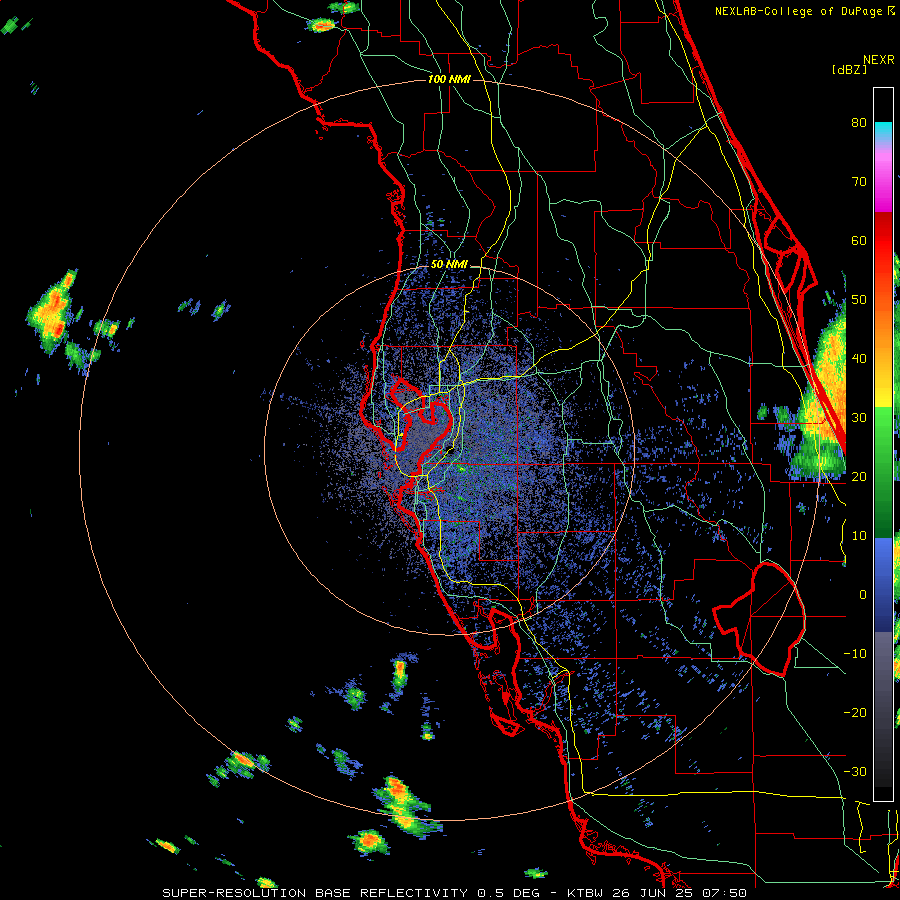Click the "NEXLAB-College of DuPage" credit text
The image size is (900, 900).
tap(799, 11)
